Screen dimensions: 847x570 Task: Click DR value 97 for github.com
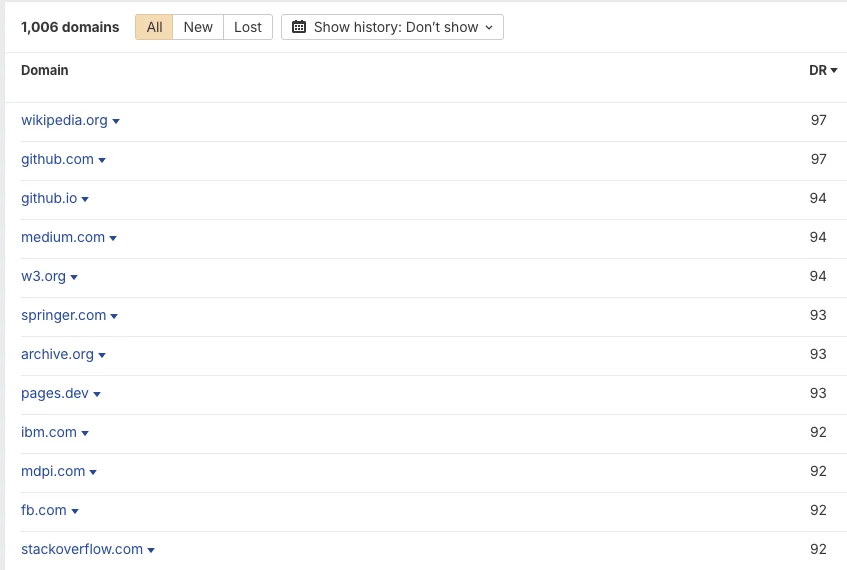(818, 159)
